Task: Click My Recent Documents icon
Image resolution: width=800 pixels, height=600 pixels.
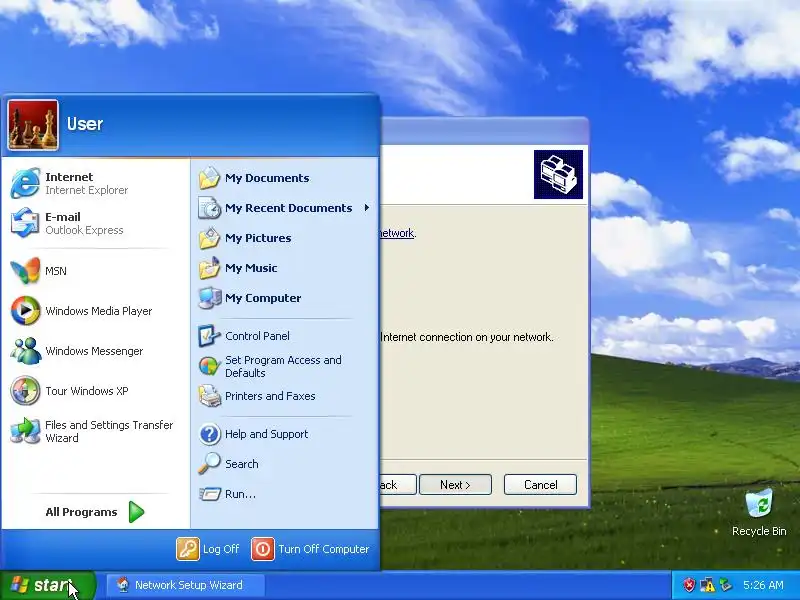Action: (209, 208)
